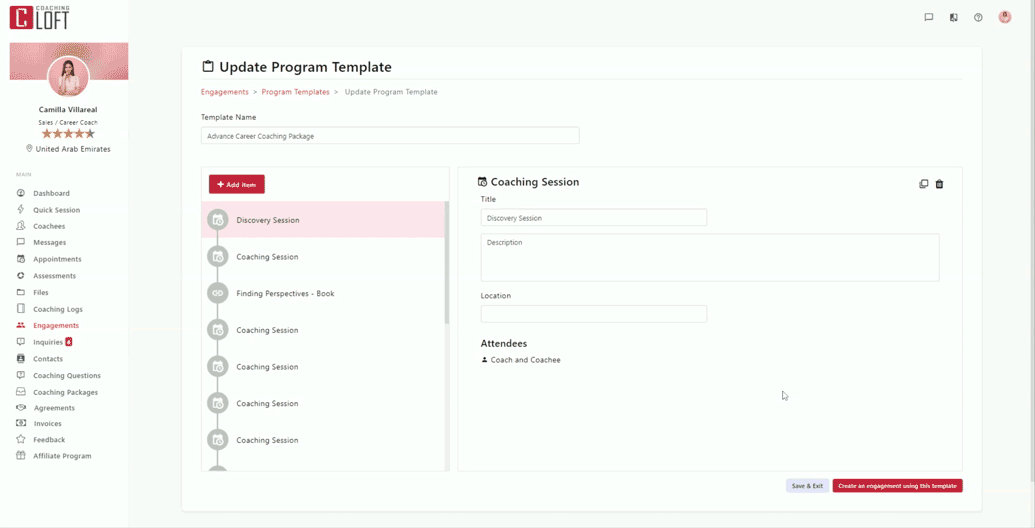The height and width of the screenshot is (528, 1035).
Task: Click the Save & Exit button
Action: tap(807, 486)
